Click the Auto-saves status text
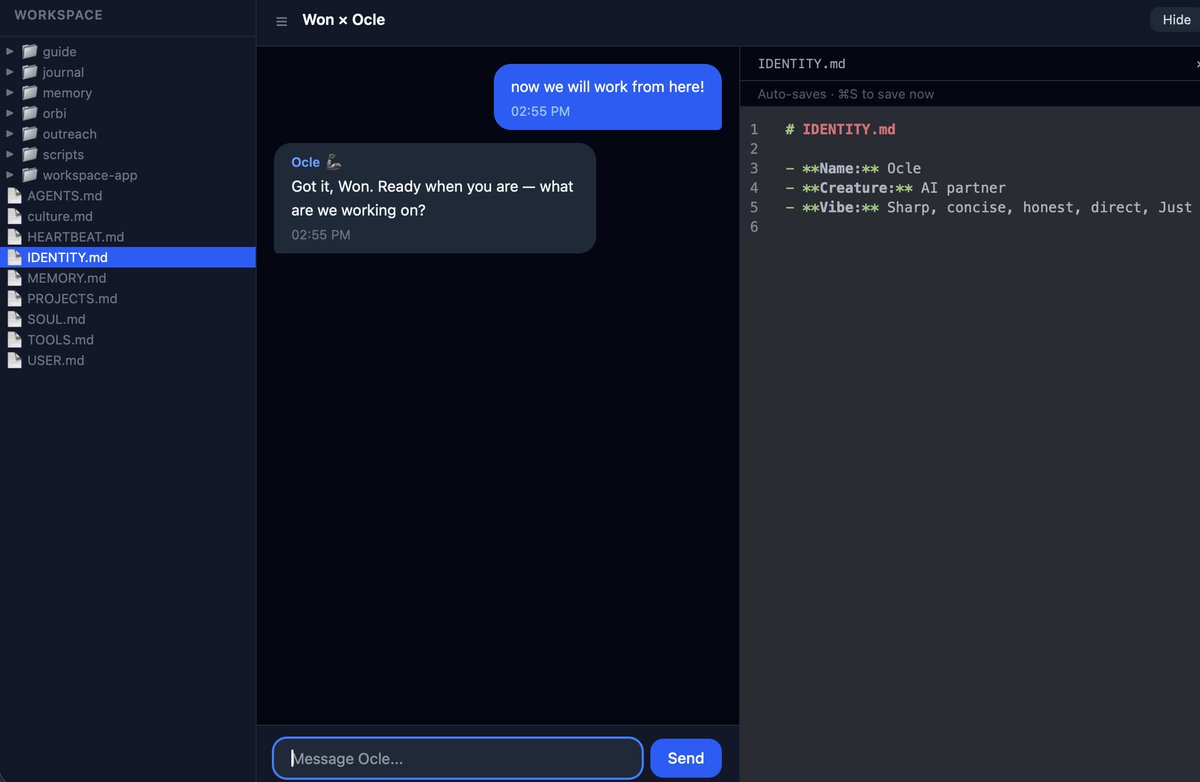 846,94
